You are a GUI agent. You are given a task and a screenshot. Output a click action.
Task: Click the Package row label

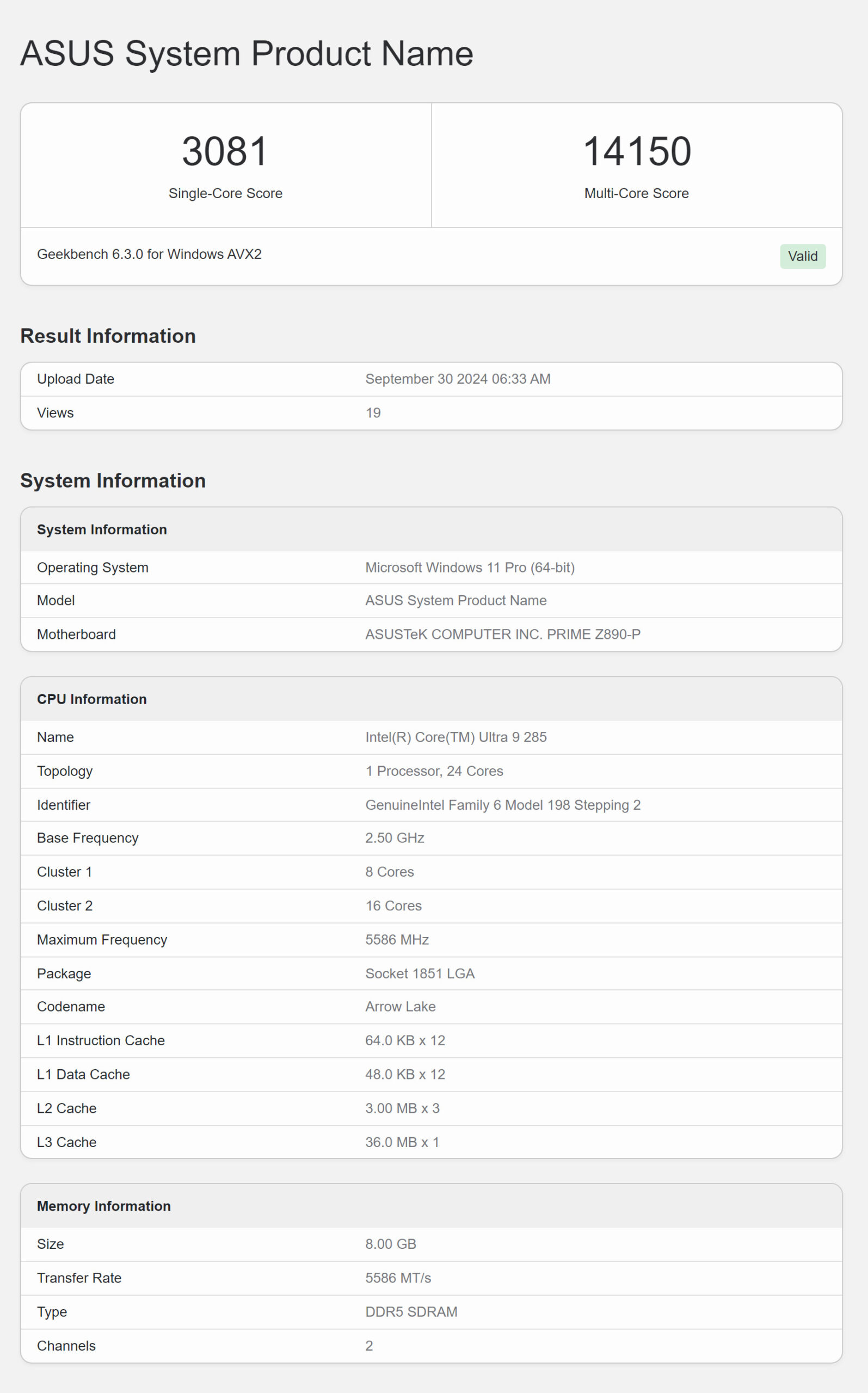(x=64, y=973)
